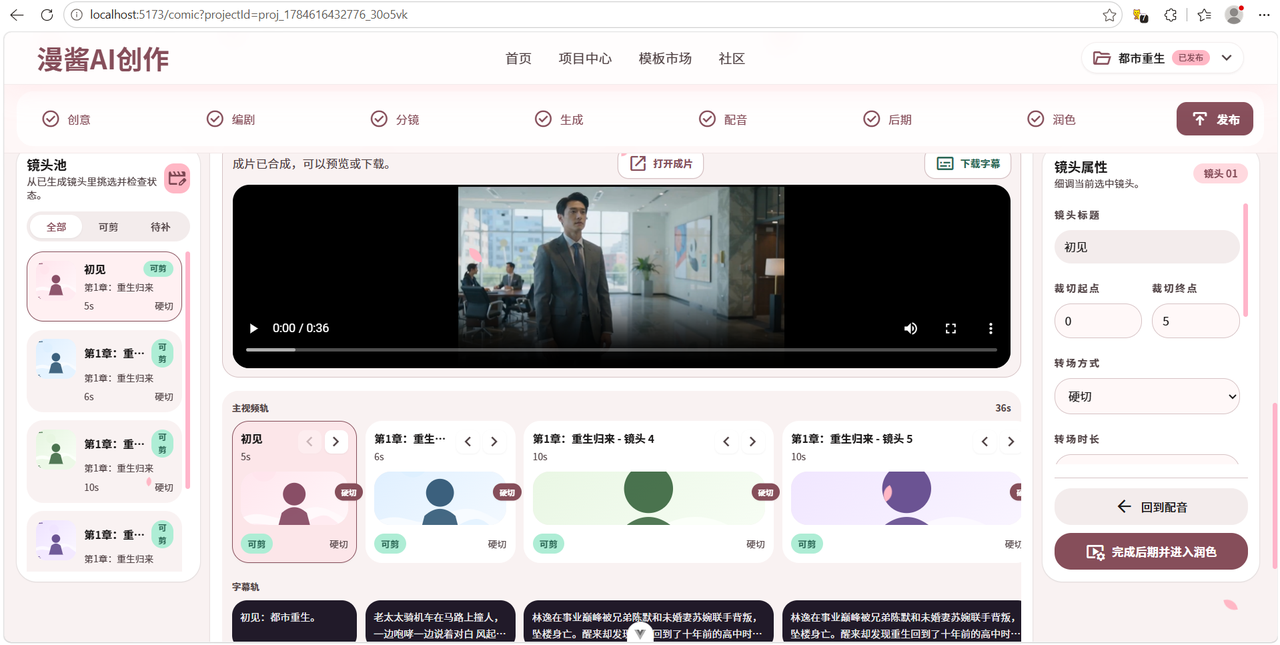Select the 初见 shot card in 镜头池
Viewport: 1280px width, 645px height.
[104, 286]
